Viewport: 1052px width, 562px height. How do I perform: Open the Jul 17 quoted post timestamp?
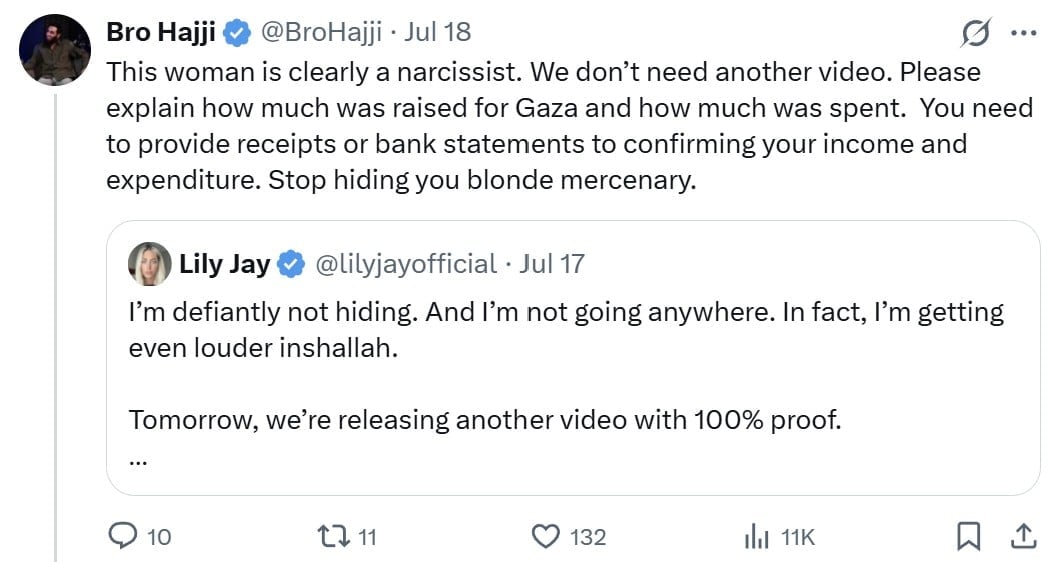tap(551, 264)
